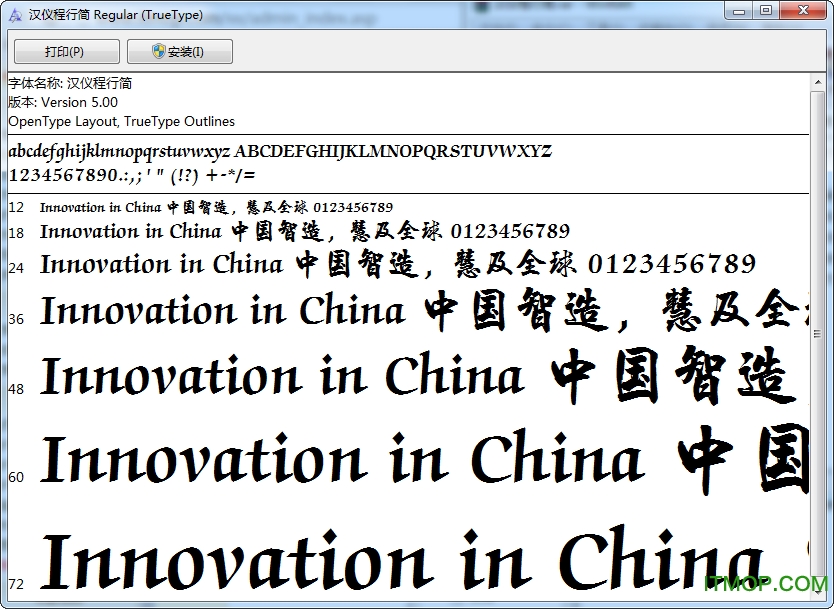This screenshot has height=609, width=834.
Task: Click the size 36 sample text line
Action: pos(424,311)
